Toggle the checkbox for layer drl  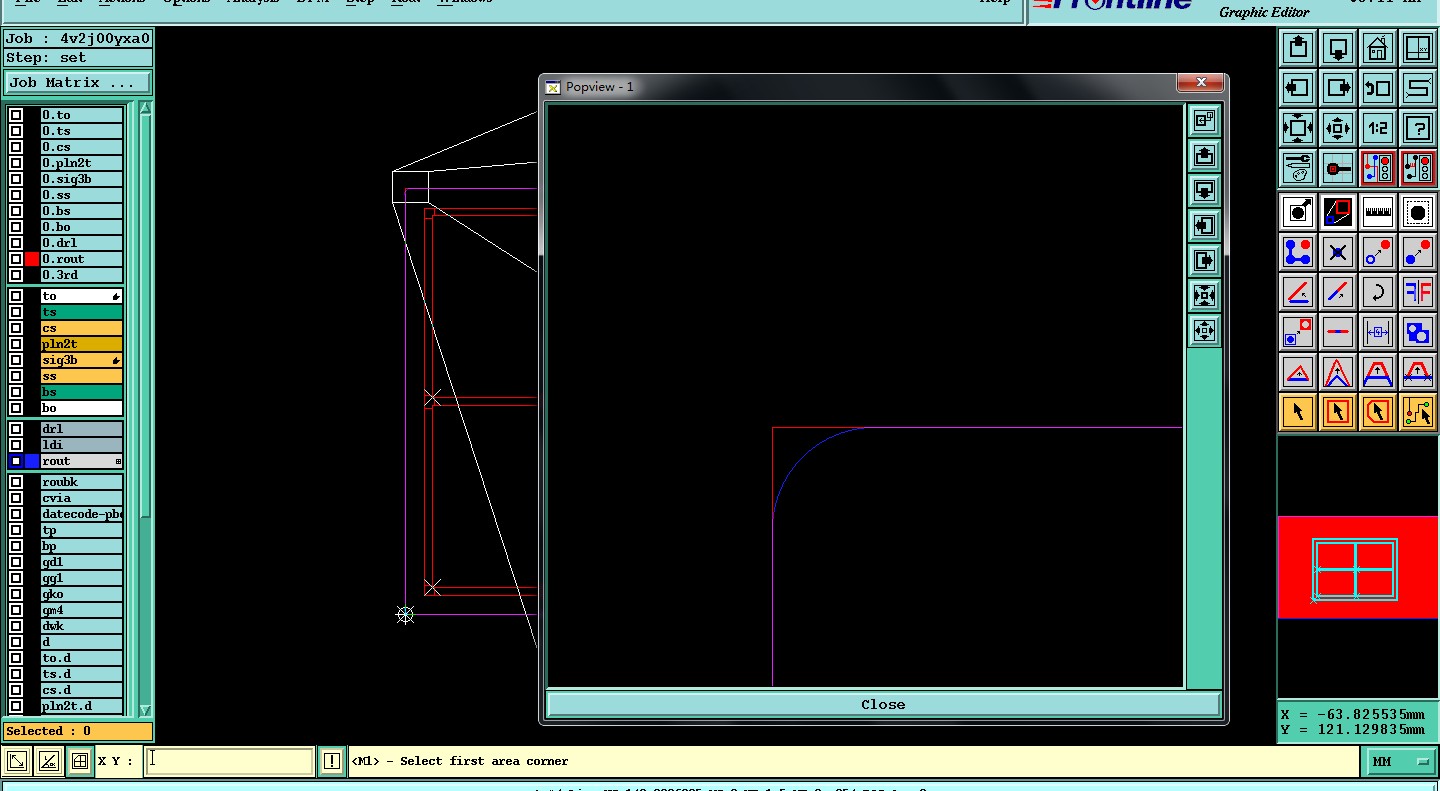tap(16, 429)
